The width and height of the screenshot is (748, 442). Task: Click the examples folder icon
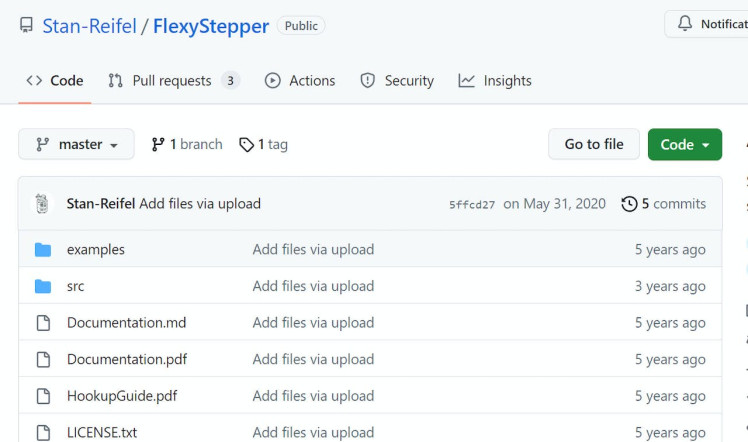click(43, 250)
